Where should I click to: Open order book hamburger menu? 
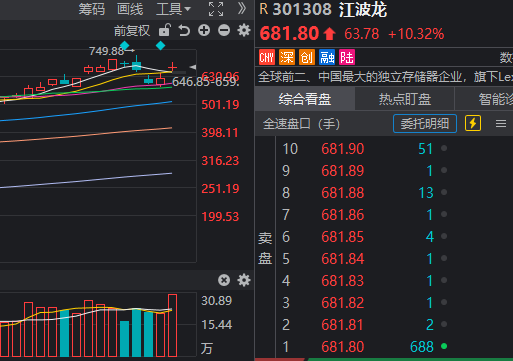501,124
